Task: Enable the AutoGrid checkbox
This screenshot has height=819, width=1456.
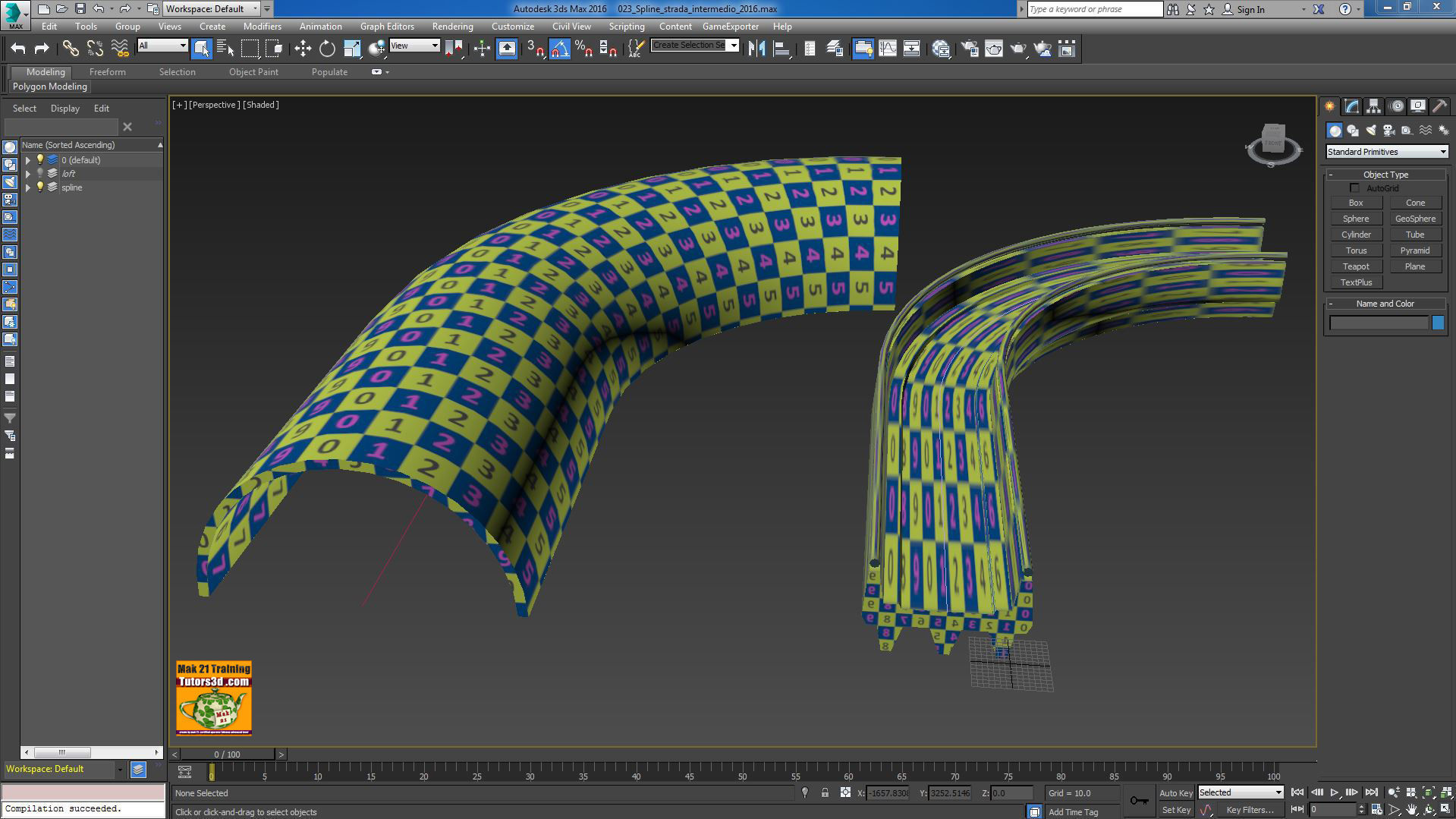Action: click(1355, 187)
